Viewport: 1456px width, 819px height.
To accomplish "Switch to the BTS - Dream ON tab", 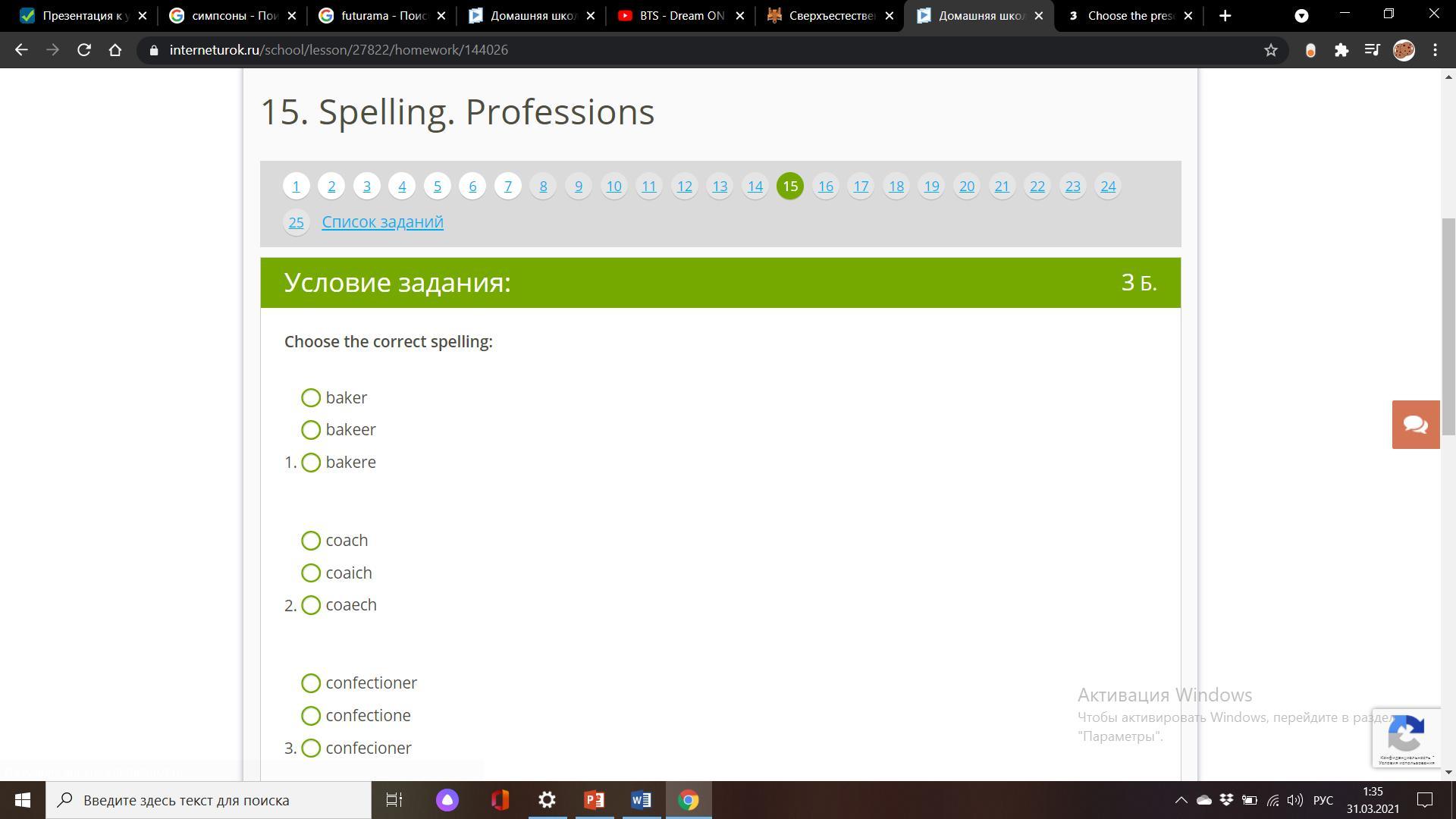I will tap(681, 16).
